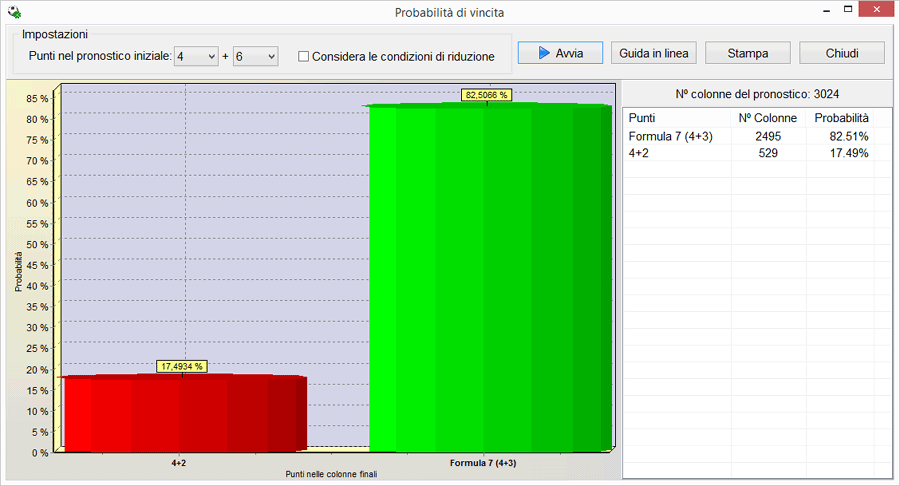Maximize the Probabilità di vincita window
Image resolution: width=900 pixels, height=486 pixels.
click(847, 10)
